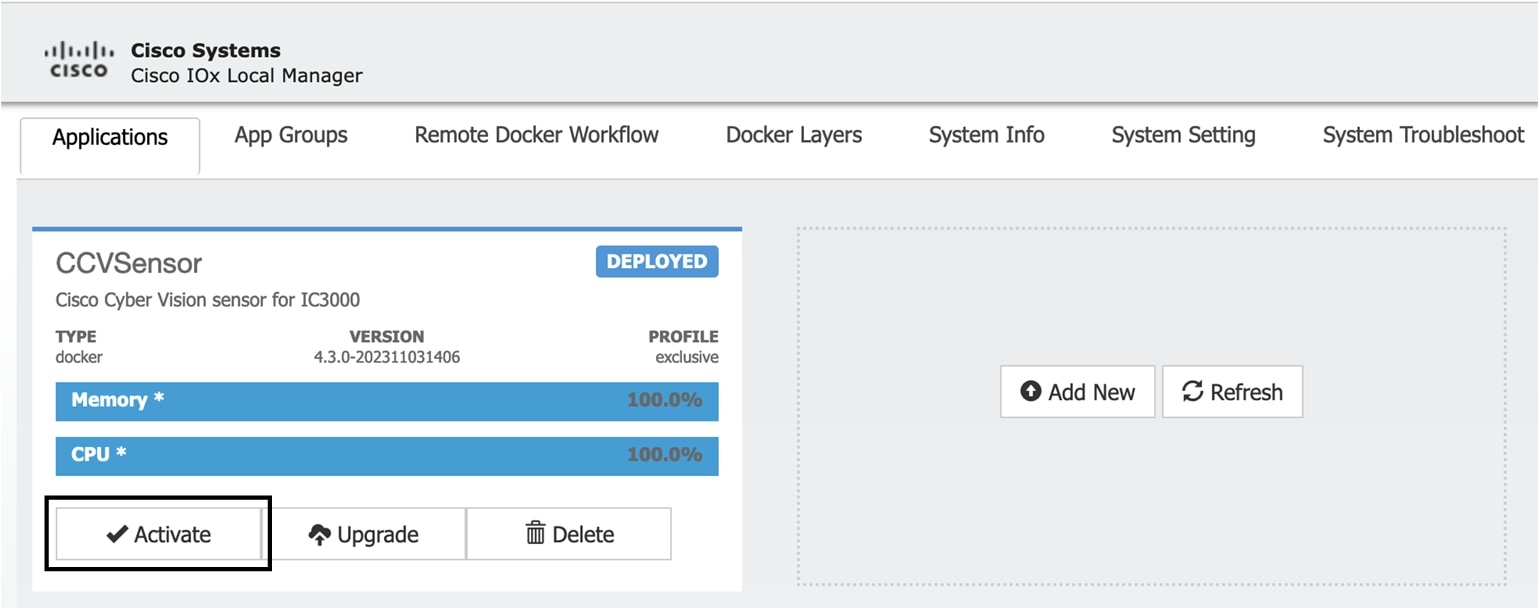The image size is (1538, 608).
Task: Click the DEPLOYED status badge
Action: tap(657, 262)
